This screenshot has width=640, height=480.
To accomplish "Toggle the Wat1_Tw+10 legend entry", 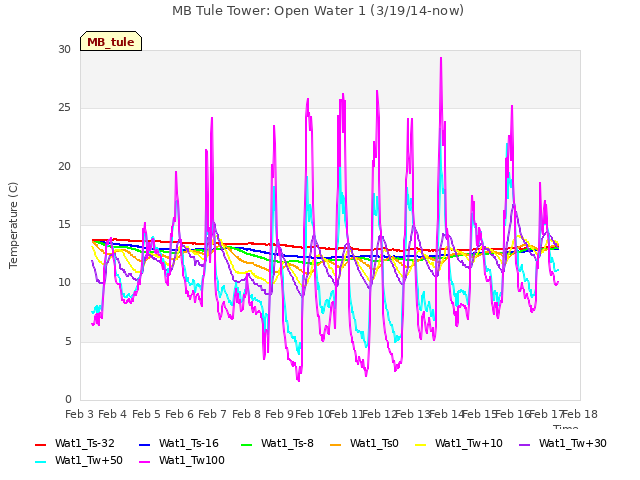I will pyautogui.click(x=459, y=444).
